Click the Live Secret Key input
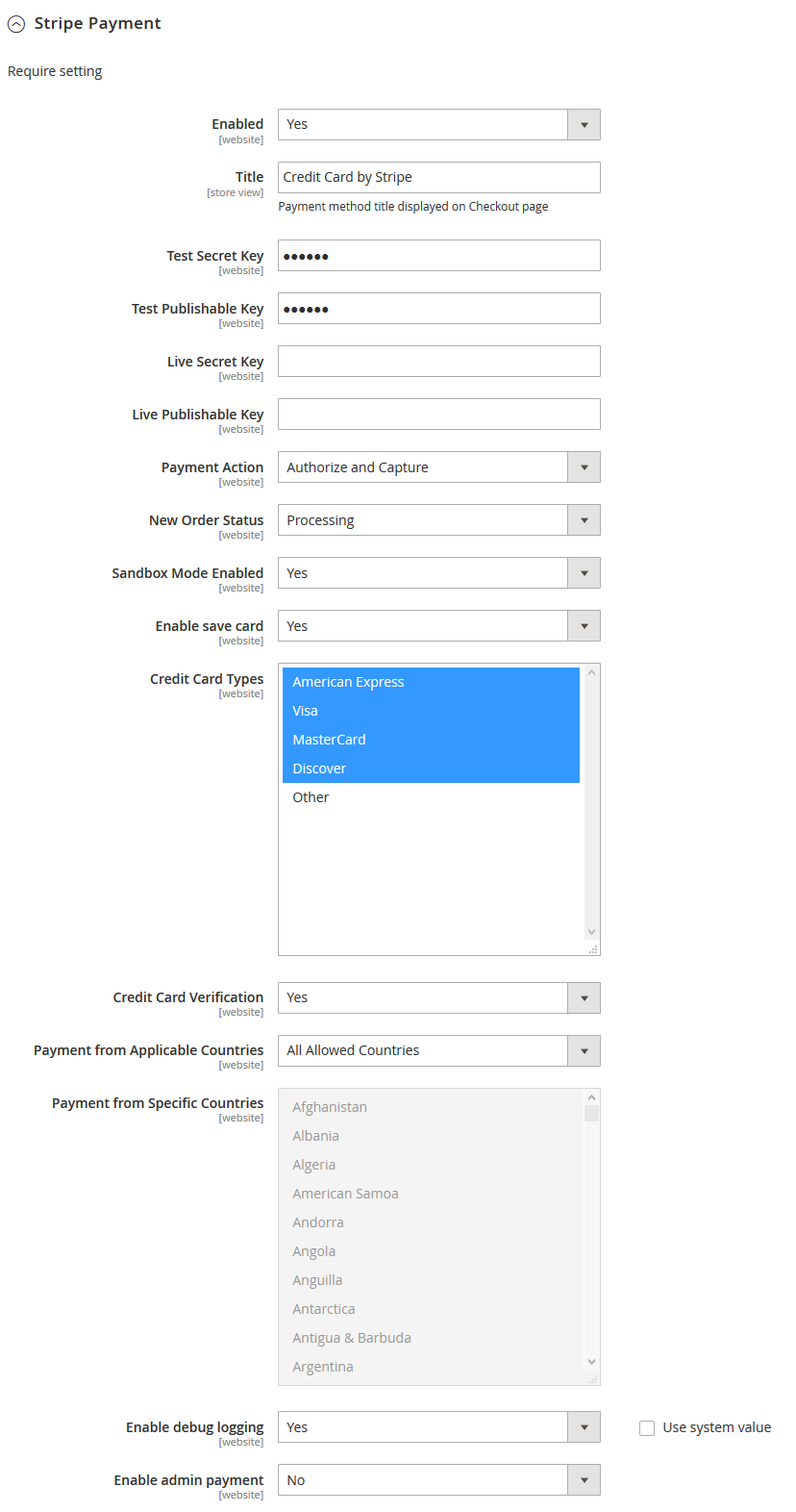Viewport: 796px width, 1512px height. point(439,362)
